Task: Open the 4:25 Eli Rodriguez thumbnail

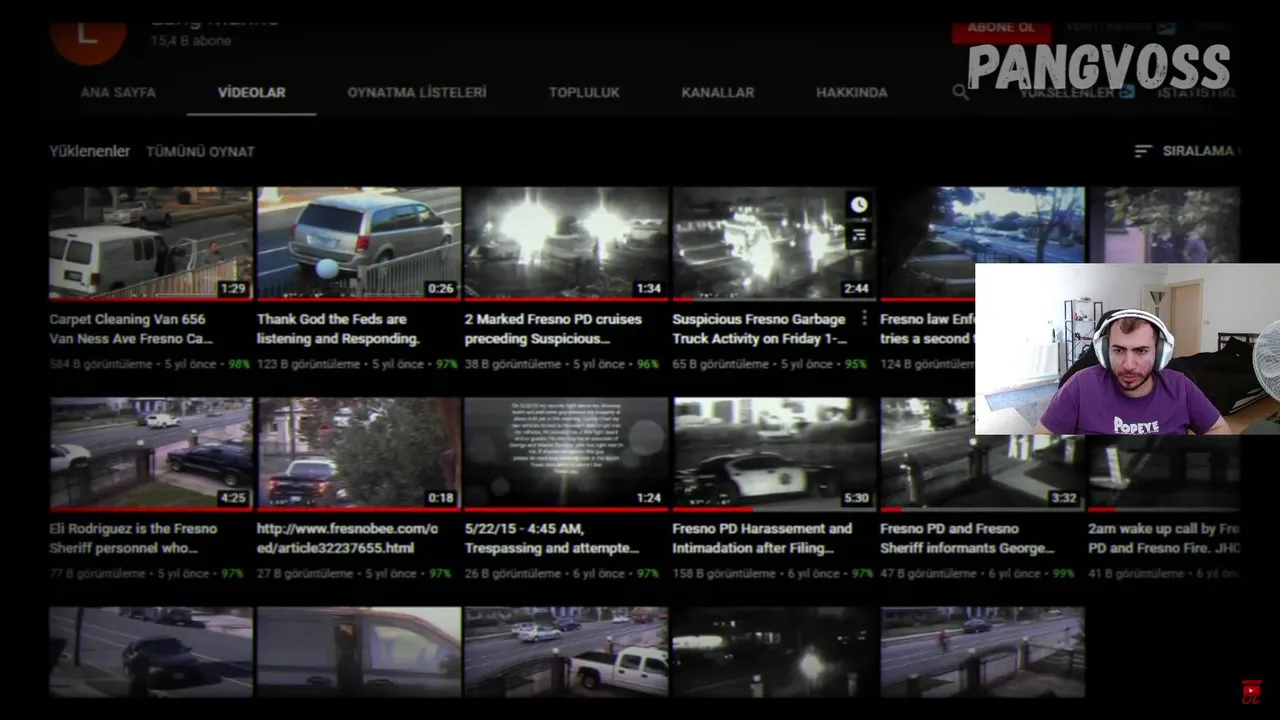Action: (x=151, y=453)
